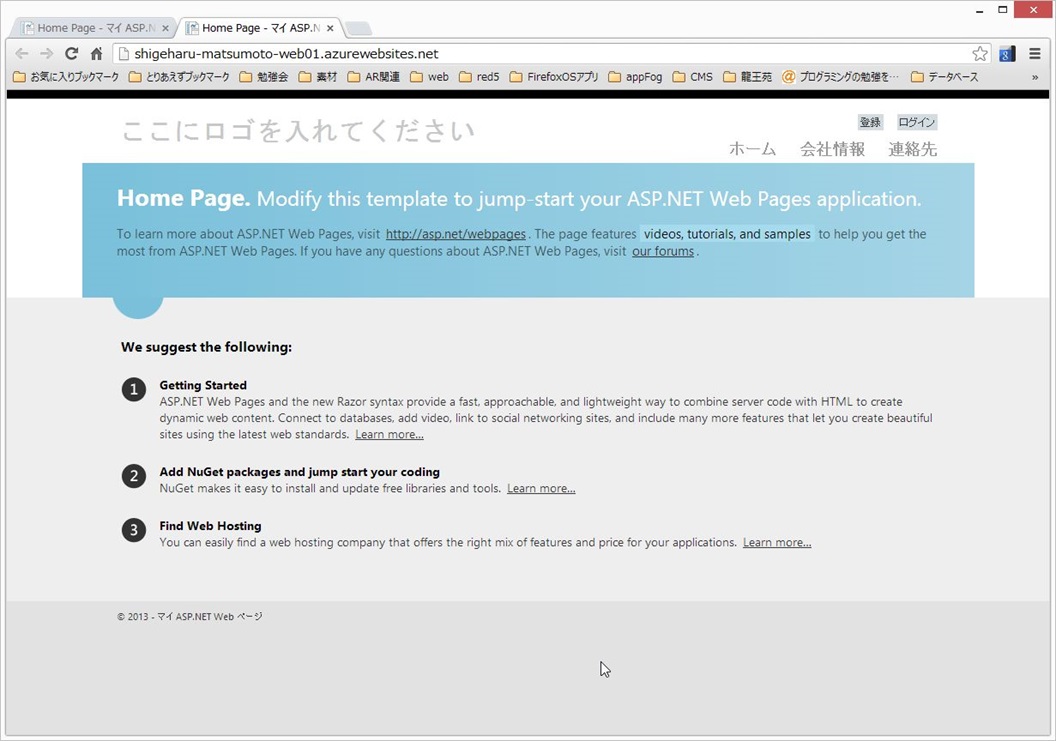Maximize the browser window
The image size is (1056, 741).
1003,10
